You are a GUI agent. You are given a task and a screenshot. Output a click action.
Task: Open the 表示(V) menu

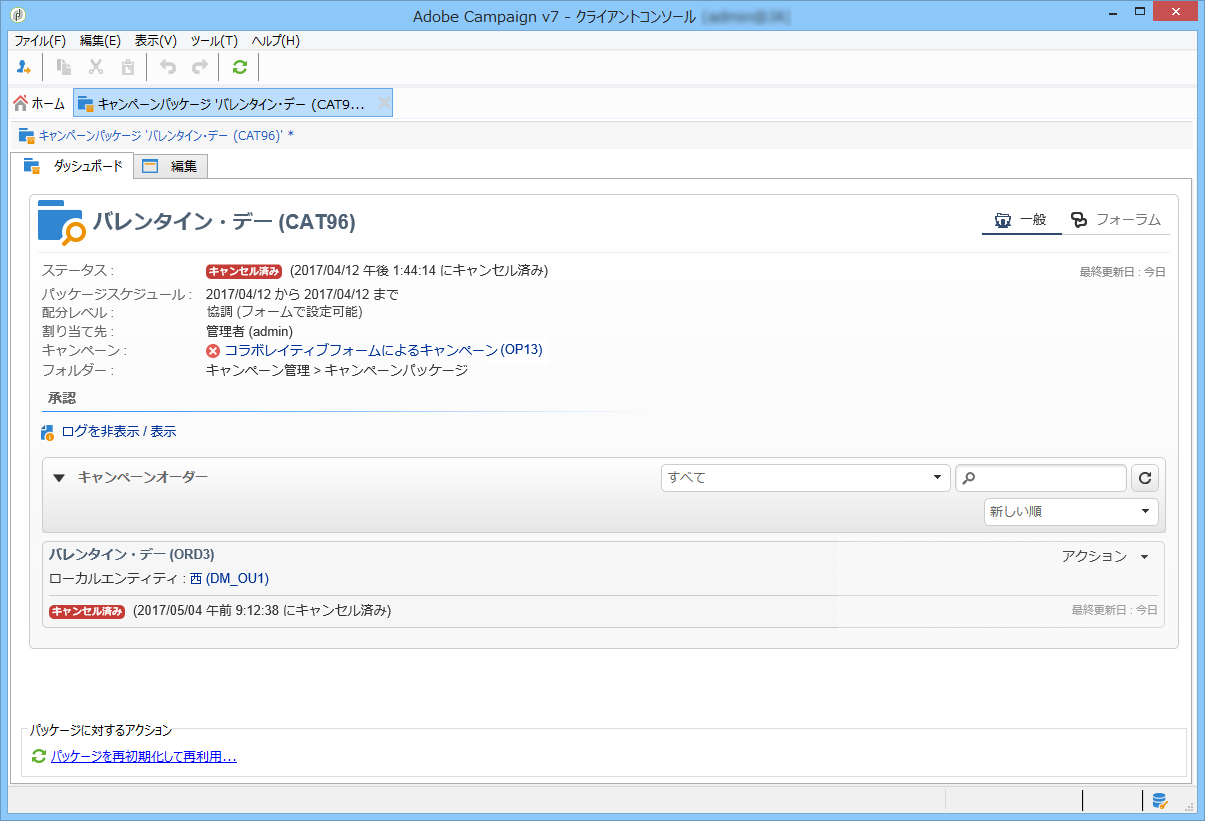[156, 41]
